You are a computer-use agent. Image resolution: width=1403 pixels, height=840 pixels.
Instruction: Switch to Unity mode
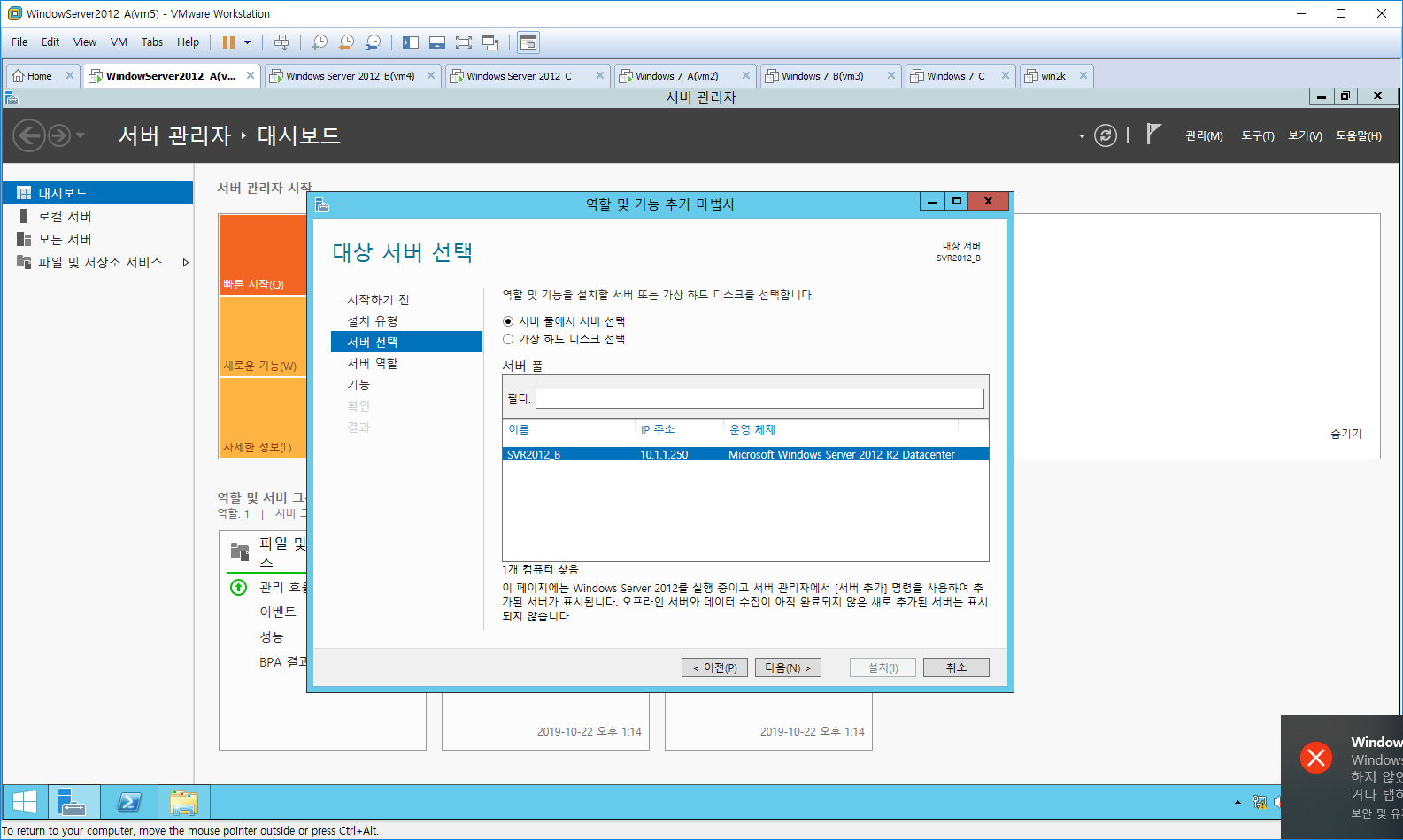490,42
